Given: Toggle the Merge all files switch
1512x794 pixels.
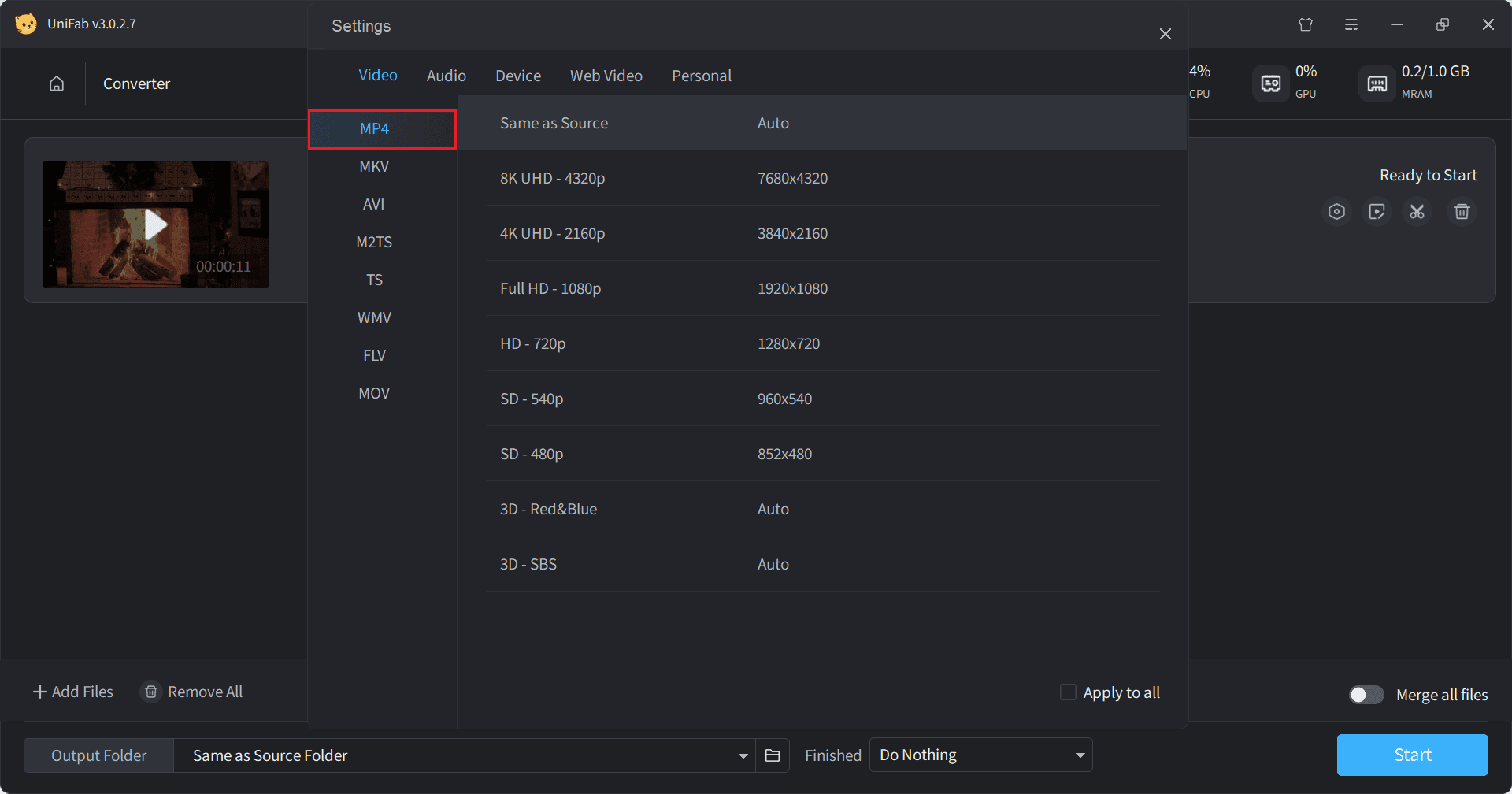Looking at the screenshot, I should pos(1366,695).
